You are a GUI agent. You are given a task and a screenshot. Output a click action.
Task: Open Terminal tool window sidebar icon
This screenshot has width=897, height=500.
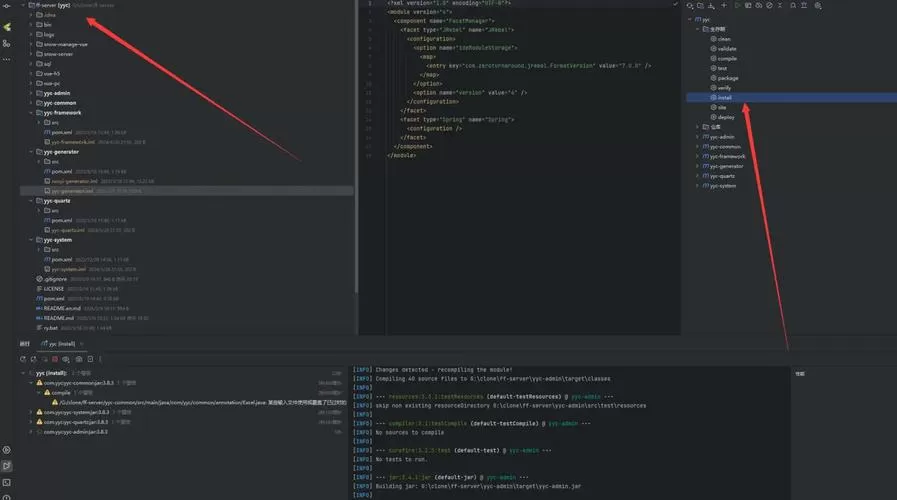(7, 483)
